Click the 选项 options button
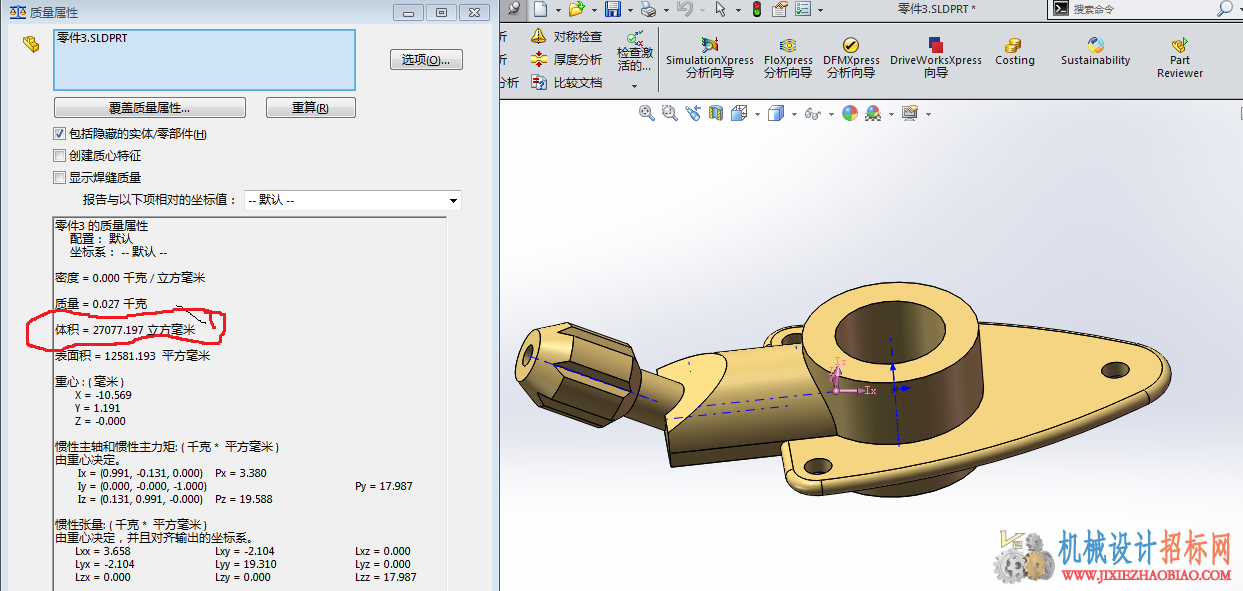The image size is (1243, 591). point(426,60)
